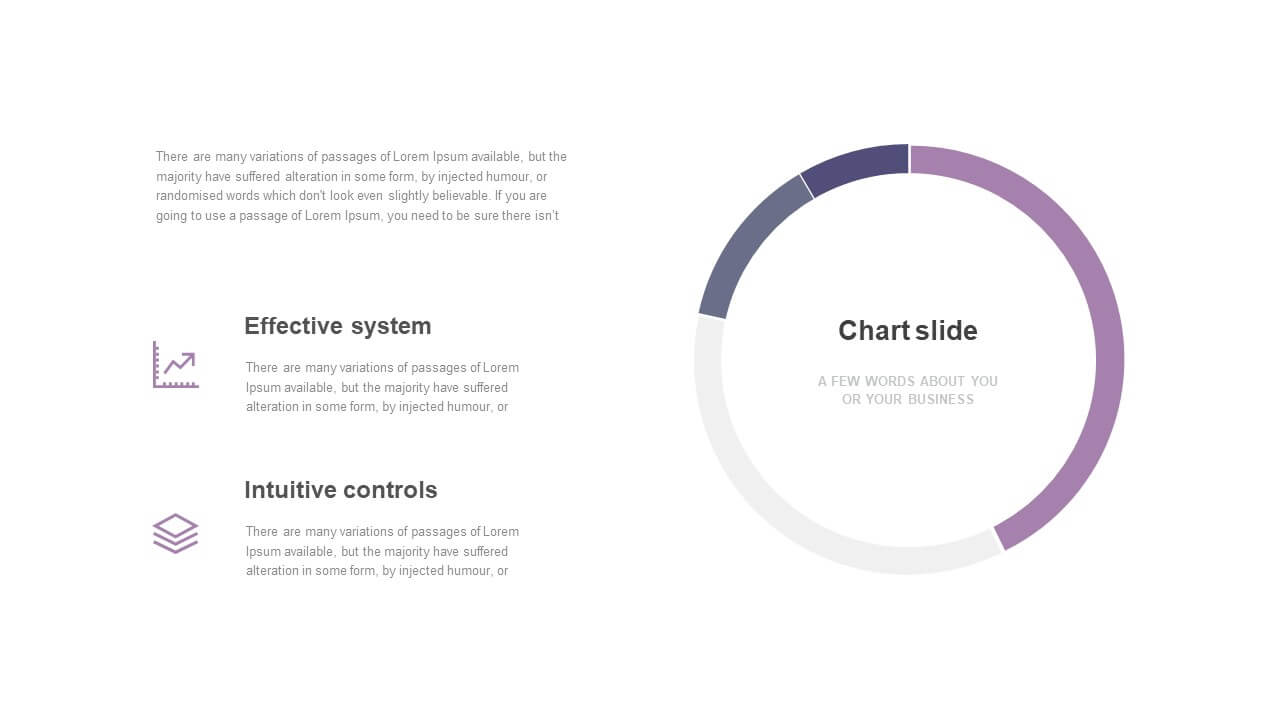Select the top Lorem Ipsum intro paragraph

pyautogui.click(x=361, y=186)
